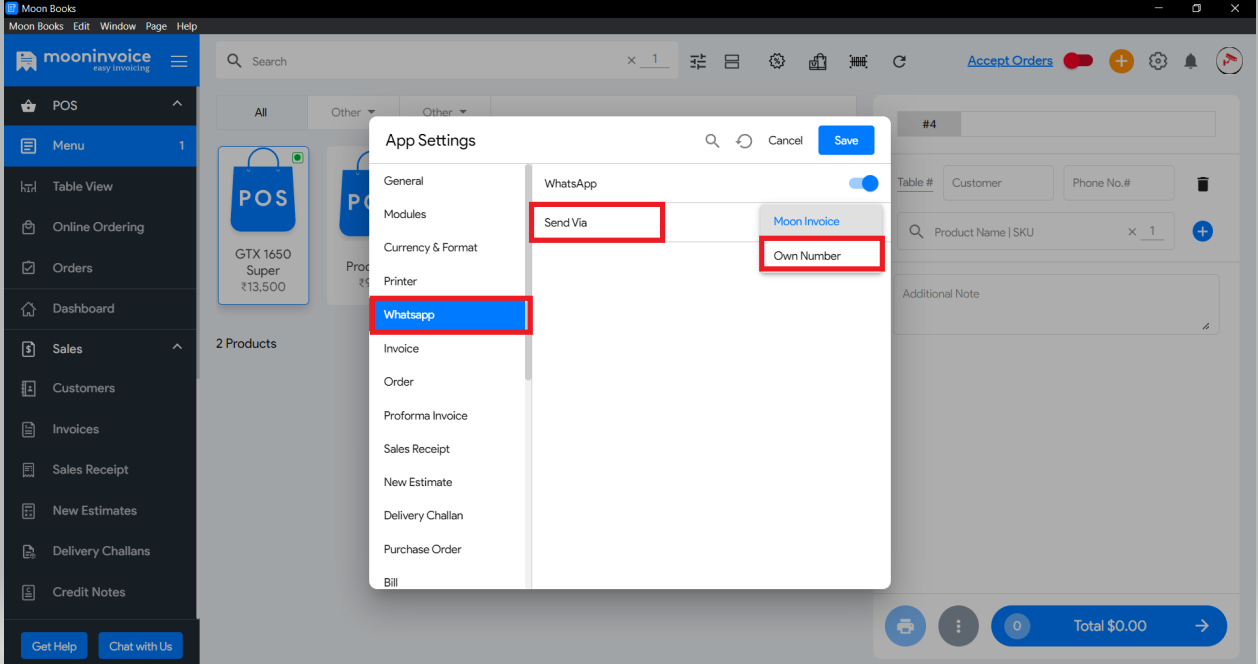Viewport: 1258px width, 664px height.
Task: Open Table View in the sidebar
Action: point(100,186)
